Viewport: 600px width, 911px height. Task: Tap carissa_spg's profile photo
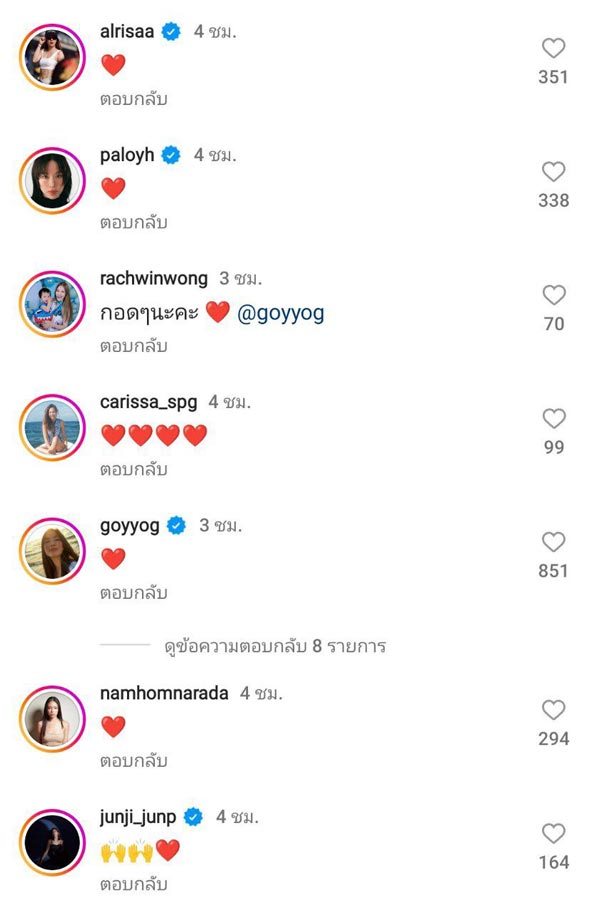pos(52,428)
